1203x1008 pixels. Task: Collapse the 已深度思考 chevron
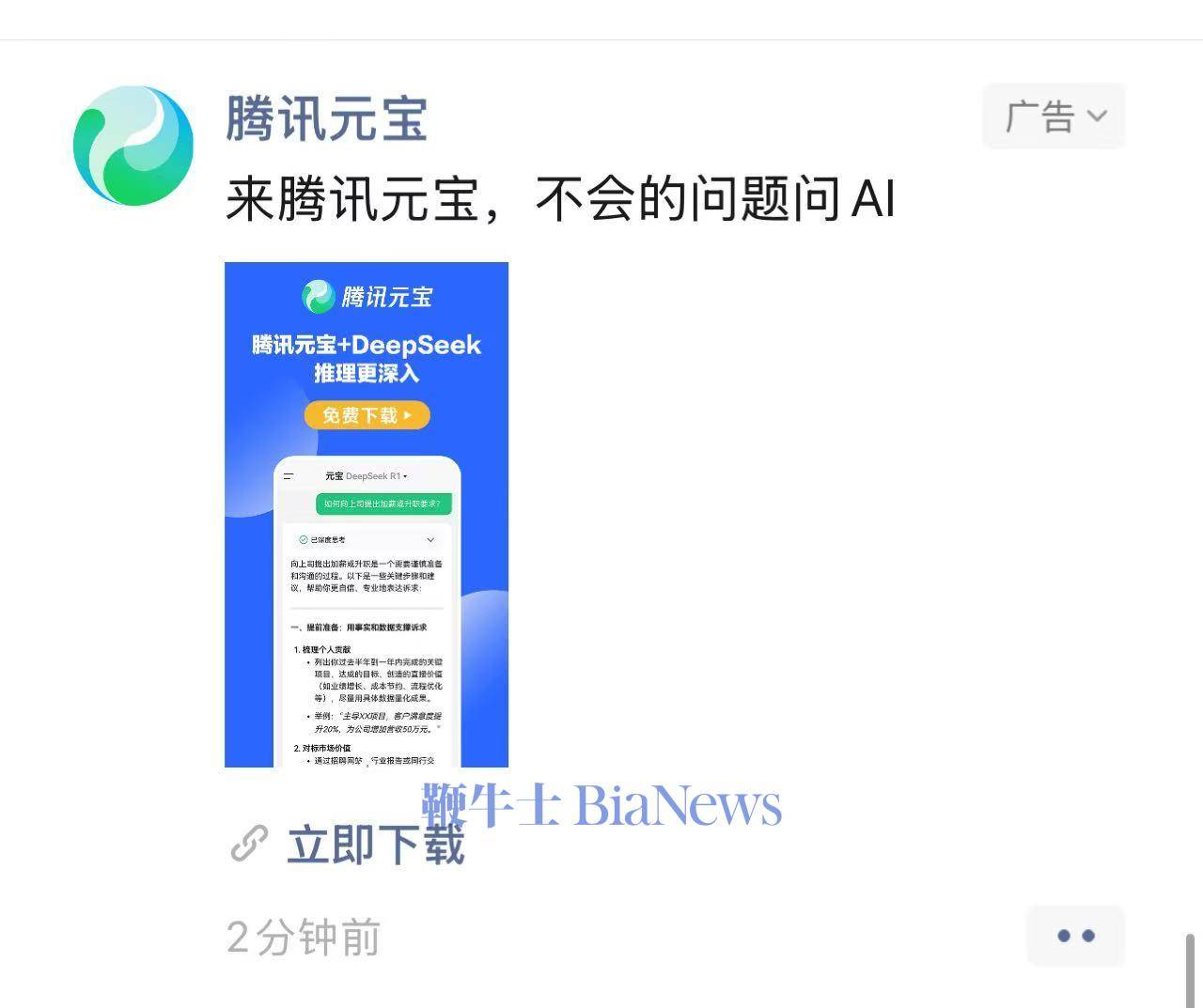coord(430,540)
